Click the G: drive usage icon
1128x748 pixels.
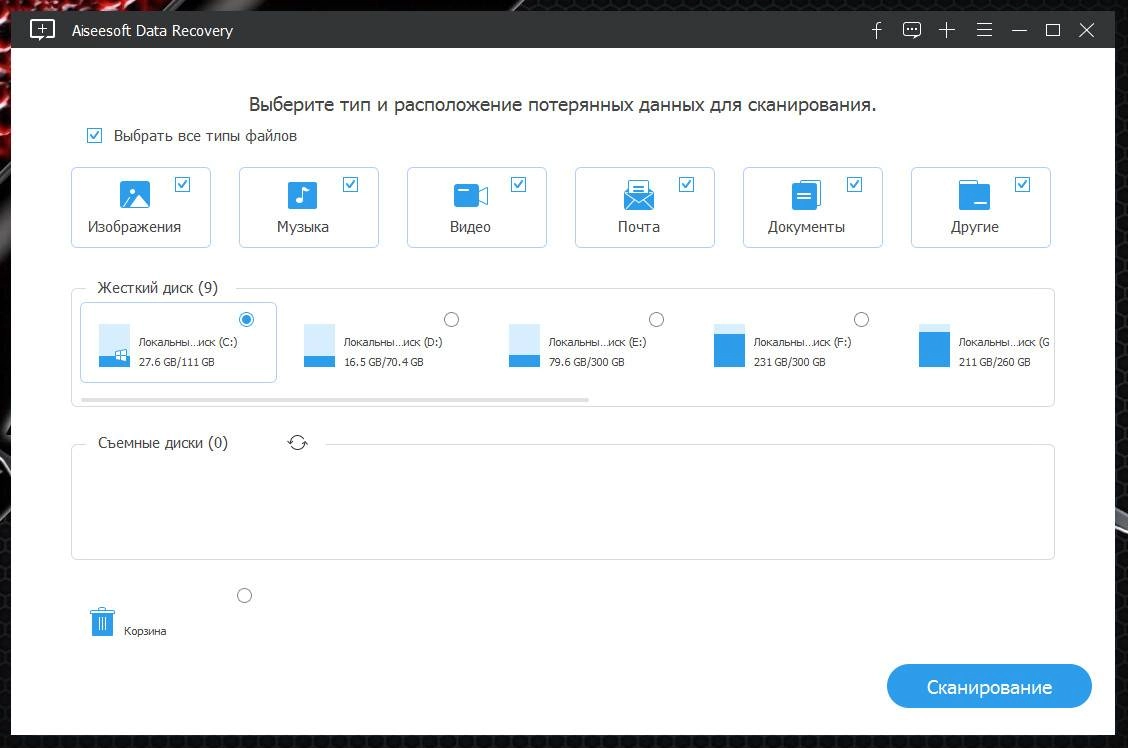point(934,345)
